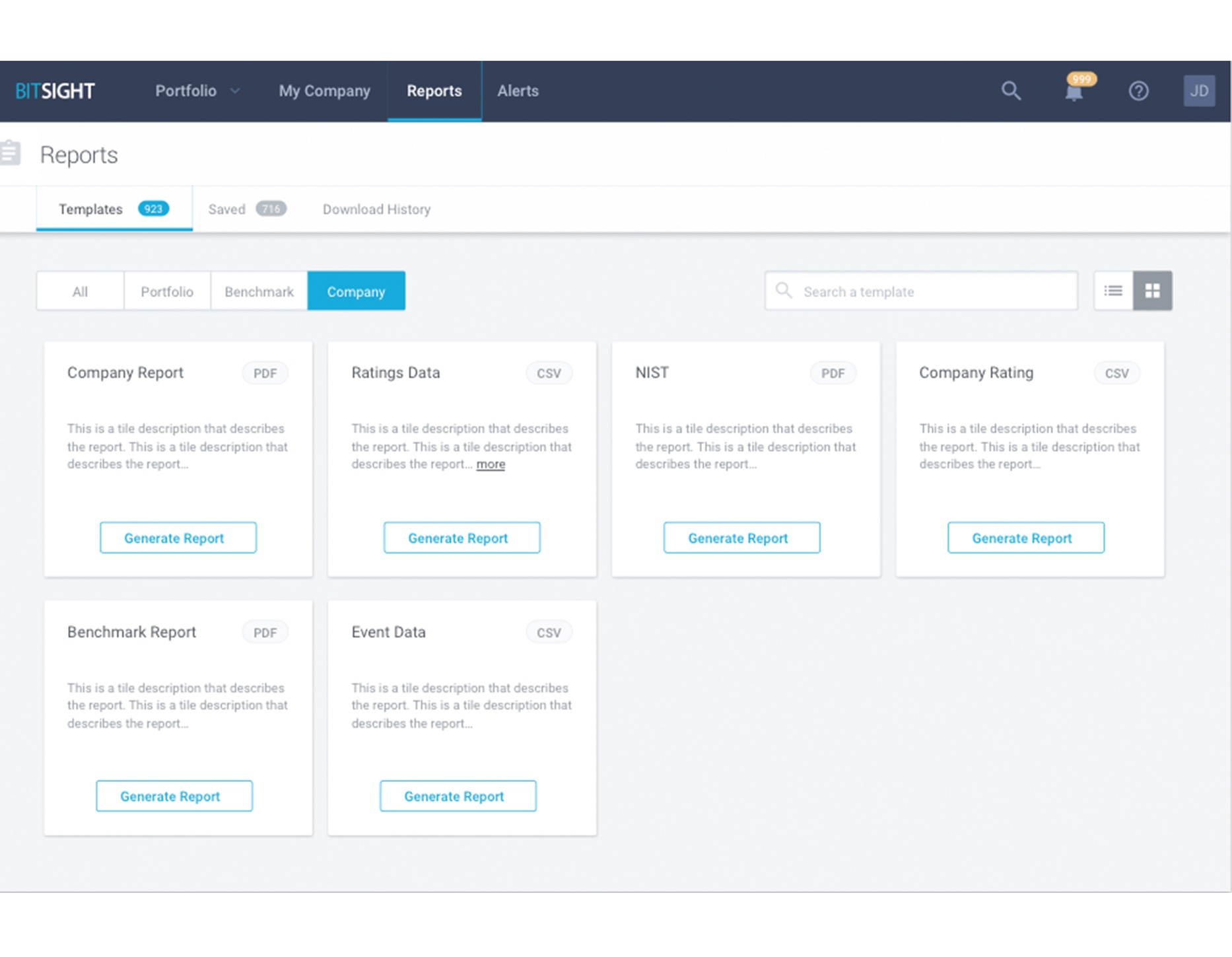Click the Company Report tile title
The height and width of the screenshot is (957, 1232).
point(125,373)
